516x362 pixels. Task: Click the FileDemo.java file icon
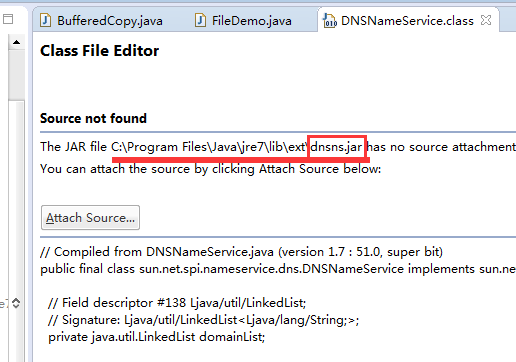tap(200, 20)
